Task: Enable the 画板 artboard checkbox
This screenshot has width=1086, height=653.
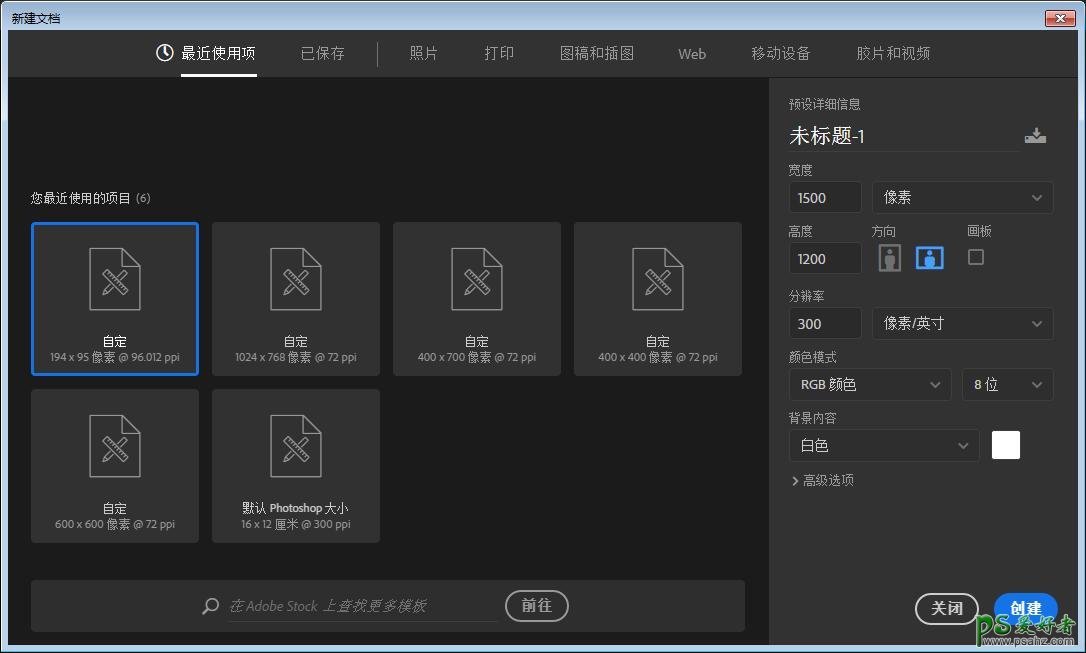Action: (976, 257)
